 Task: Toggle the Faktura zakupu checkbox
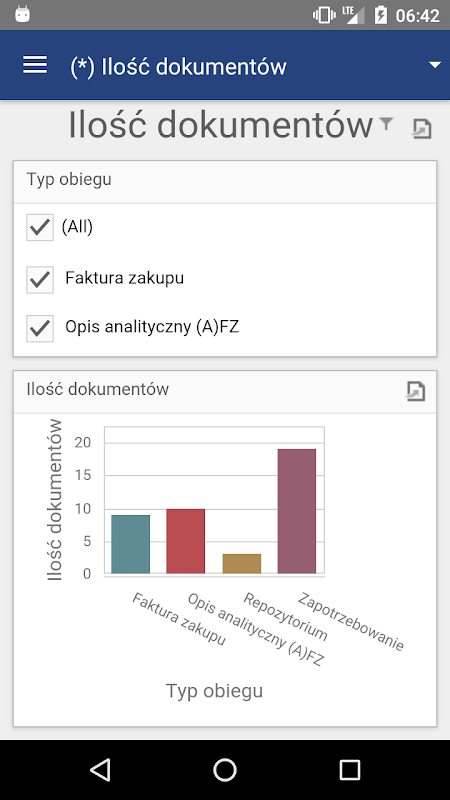[x=40, y=280]
